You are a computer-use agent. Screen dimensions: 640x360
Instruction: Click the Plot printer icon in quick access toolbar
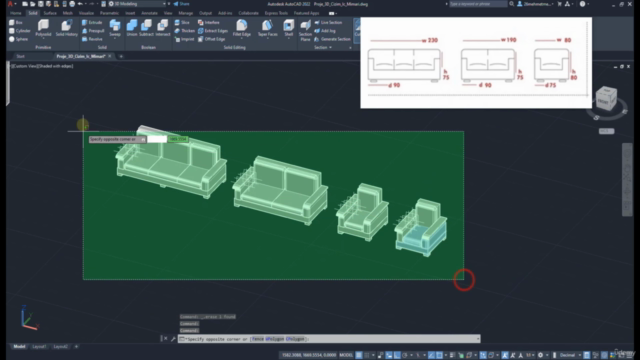72,4
